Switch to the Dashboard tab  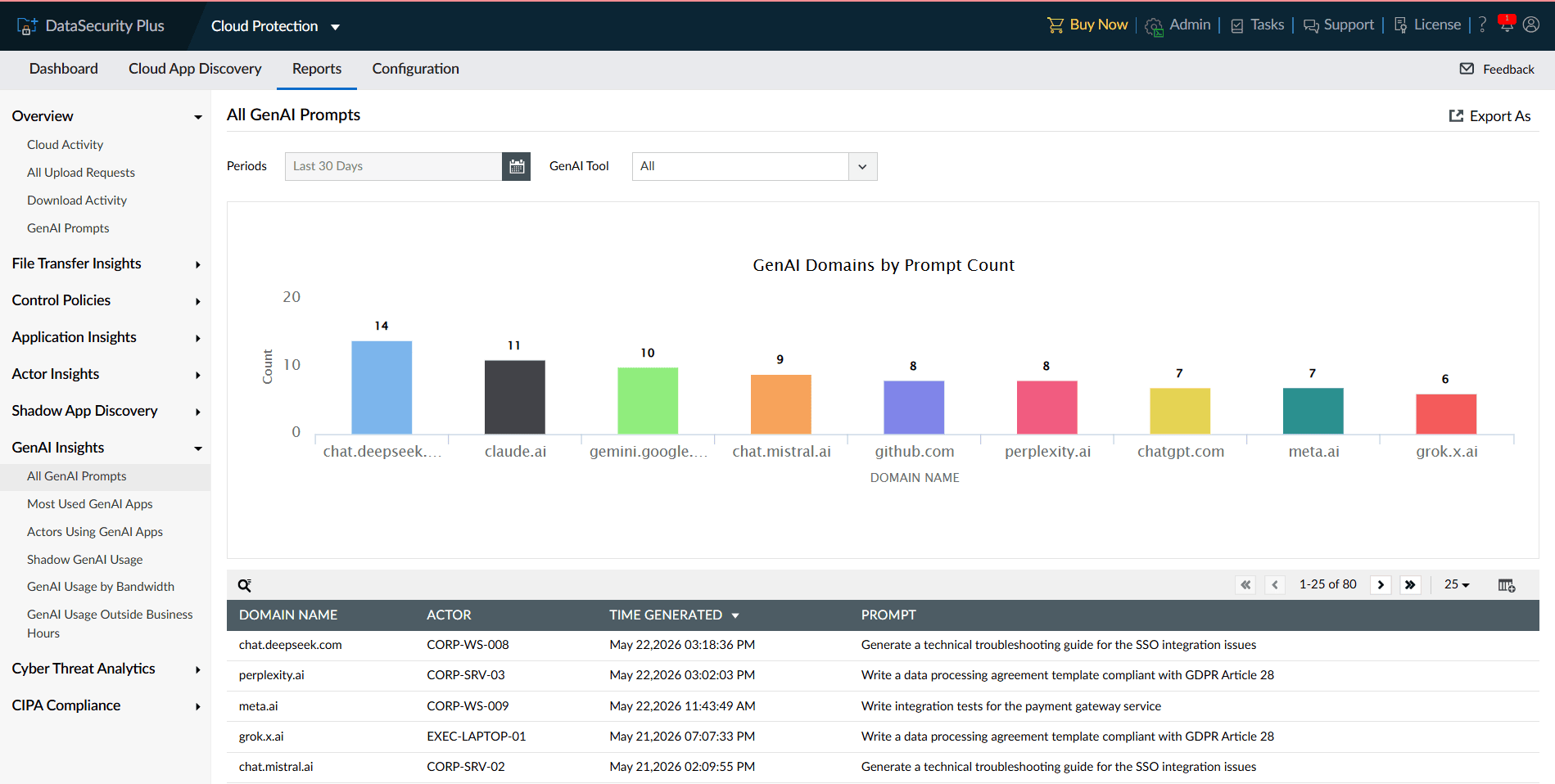click(64, 69)
